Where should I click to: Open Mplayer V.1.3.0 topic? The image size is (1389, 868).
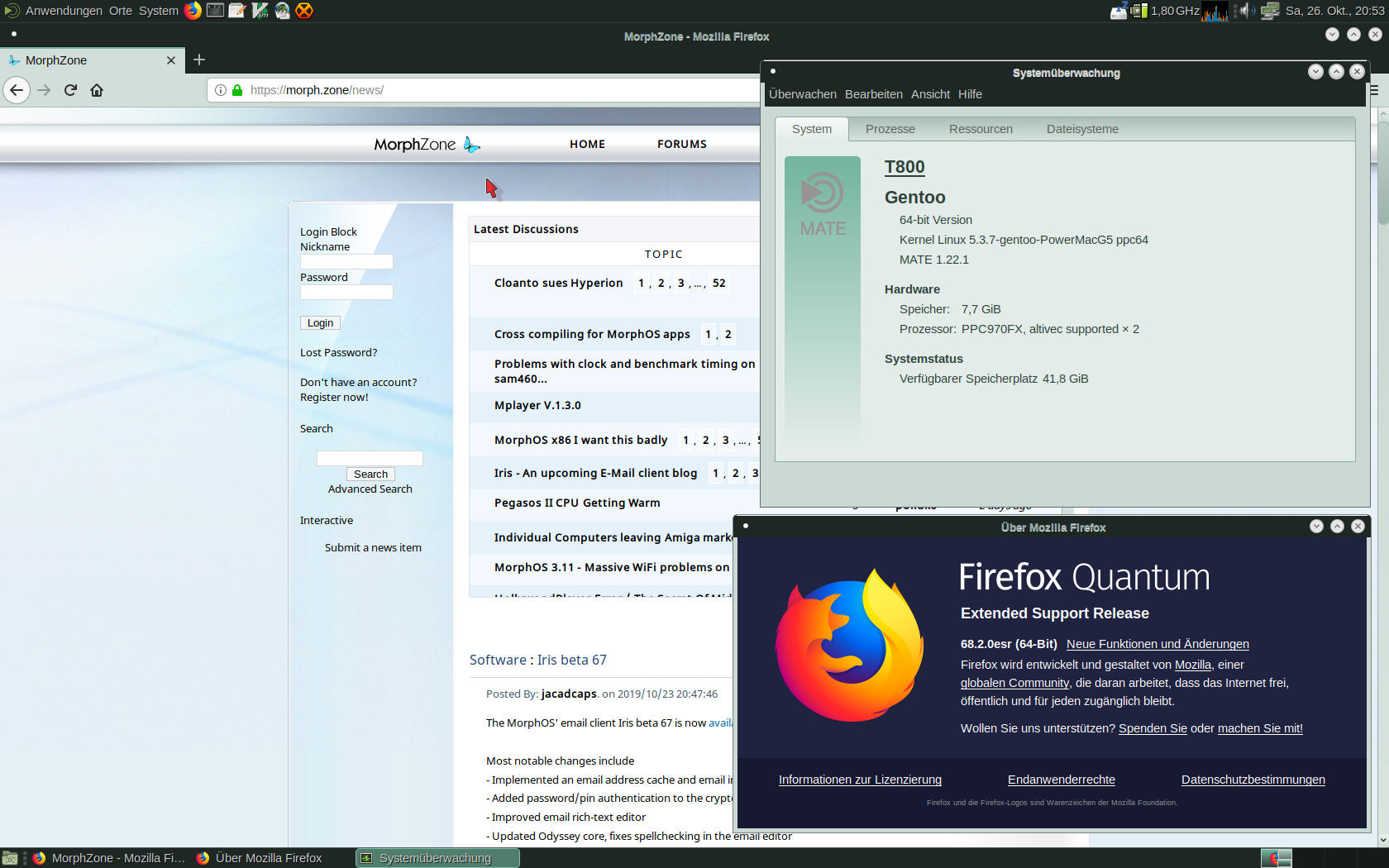[x=537, y=405]
